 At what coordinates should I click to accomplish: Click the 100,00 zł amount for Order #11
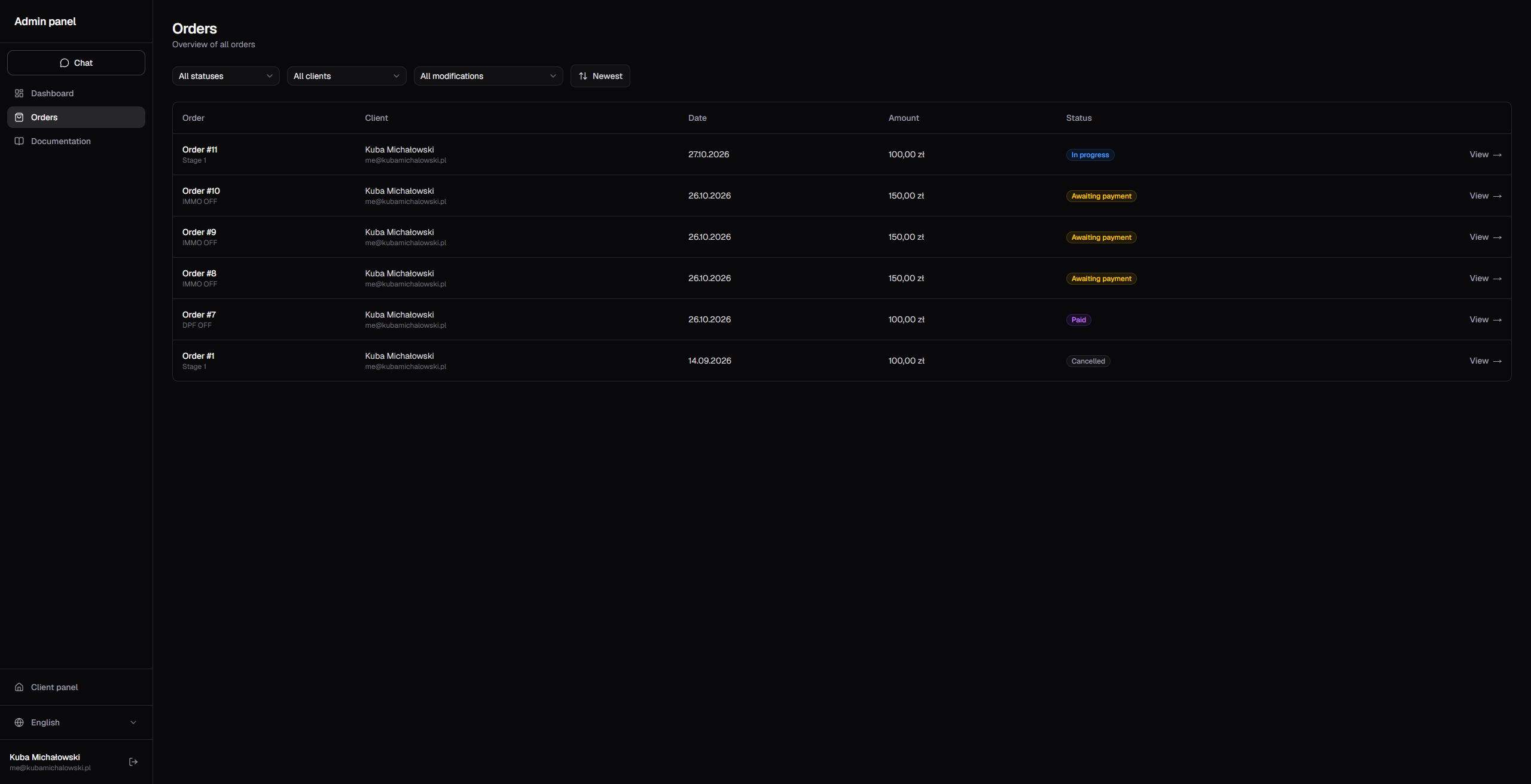907,154
